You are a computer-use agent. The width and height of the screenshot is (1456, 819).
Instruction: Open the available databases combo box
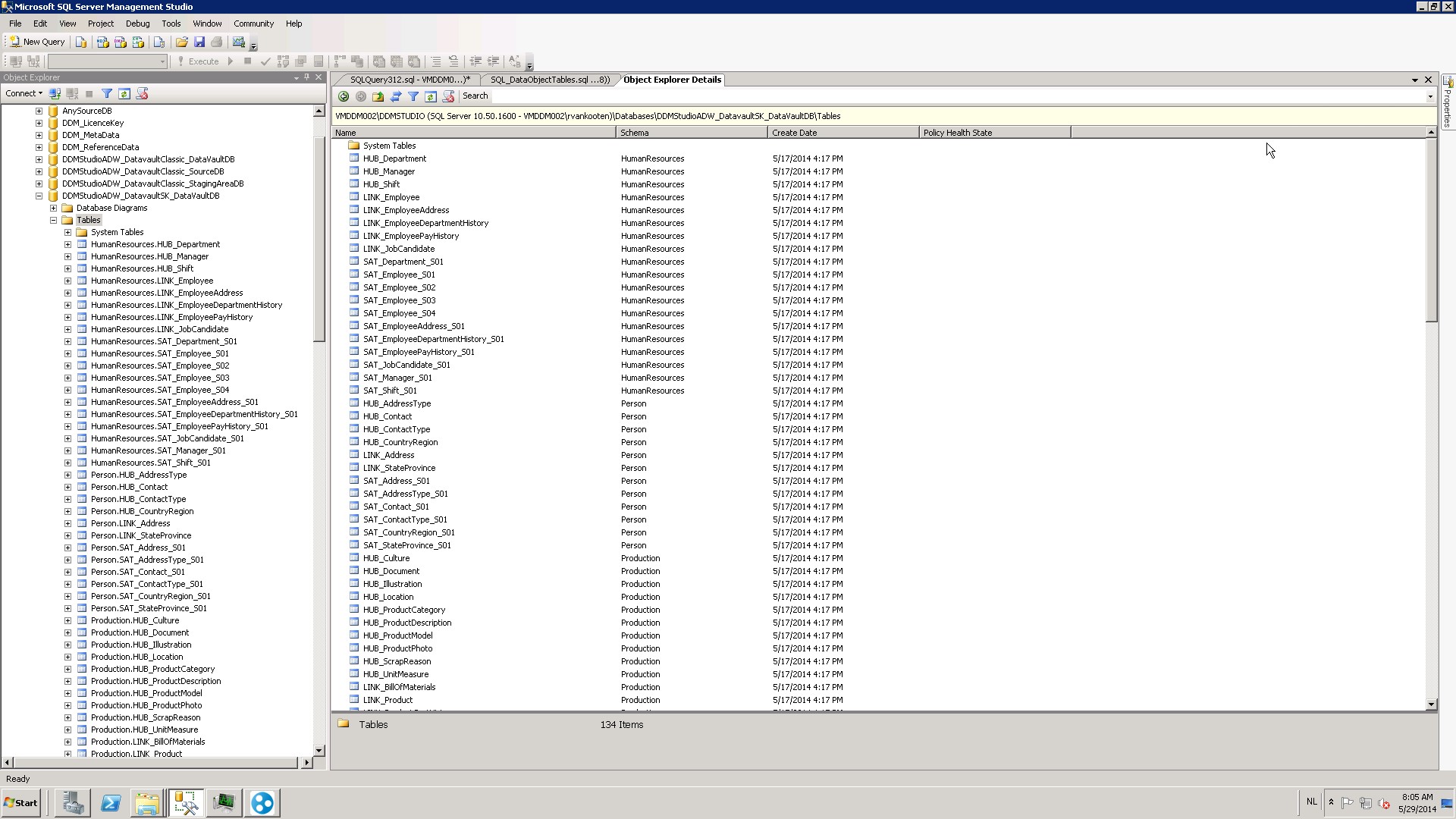(x=107, y=61)
